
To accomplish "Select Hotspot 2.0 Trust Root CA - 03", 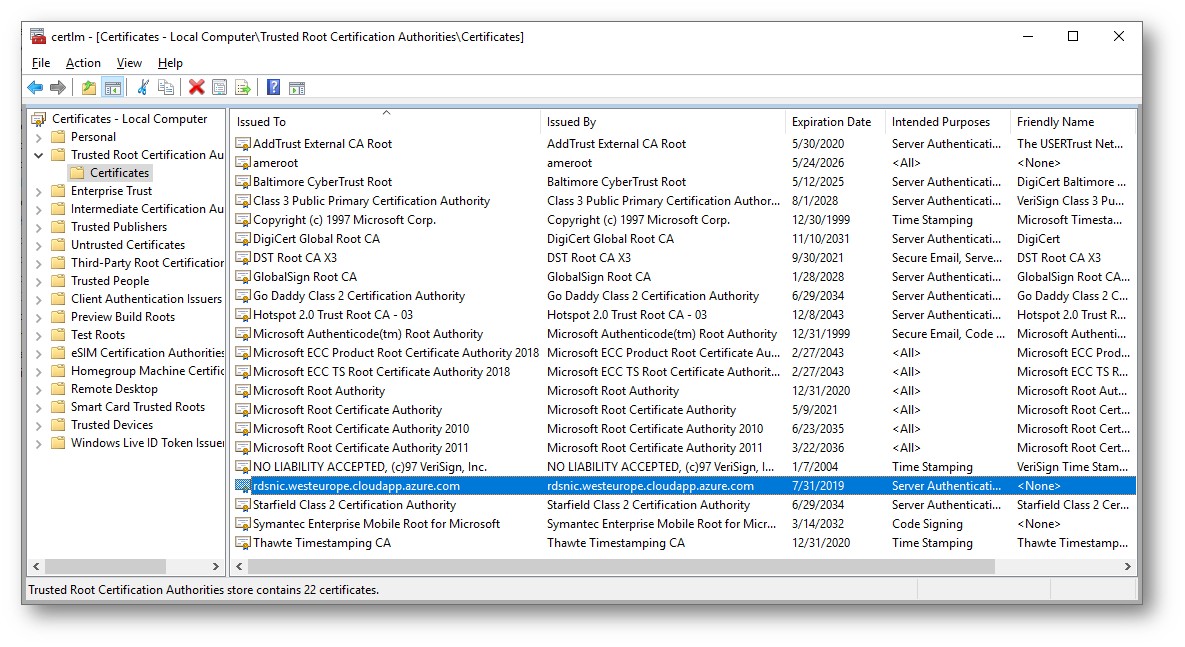I will coord(685,315).
